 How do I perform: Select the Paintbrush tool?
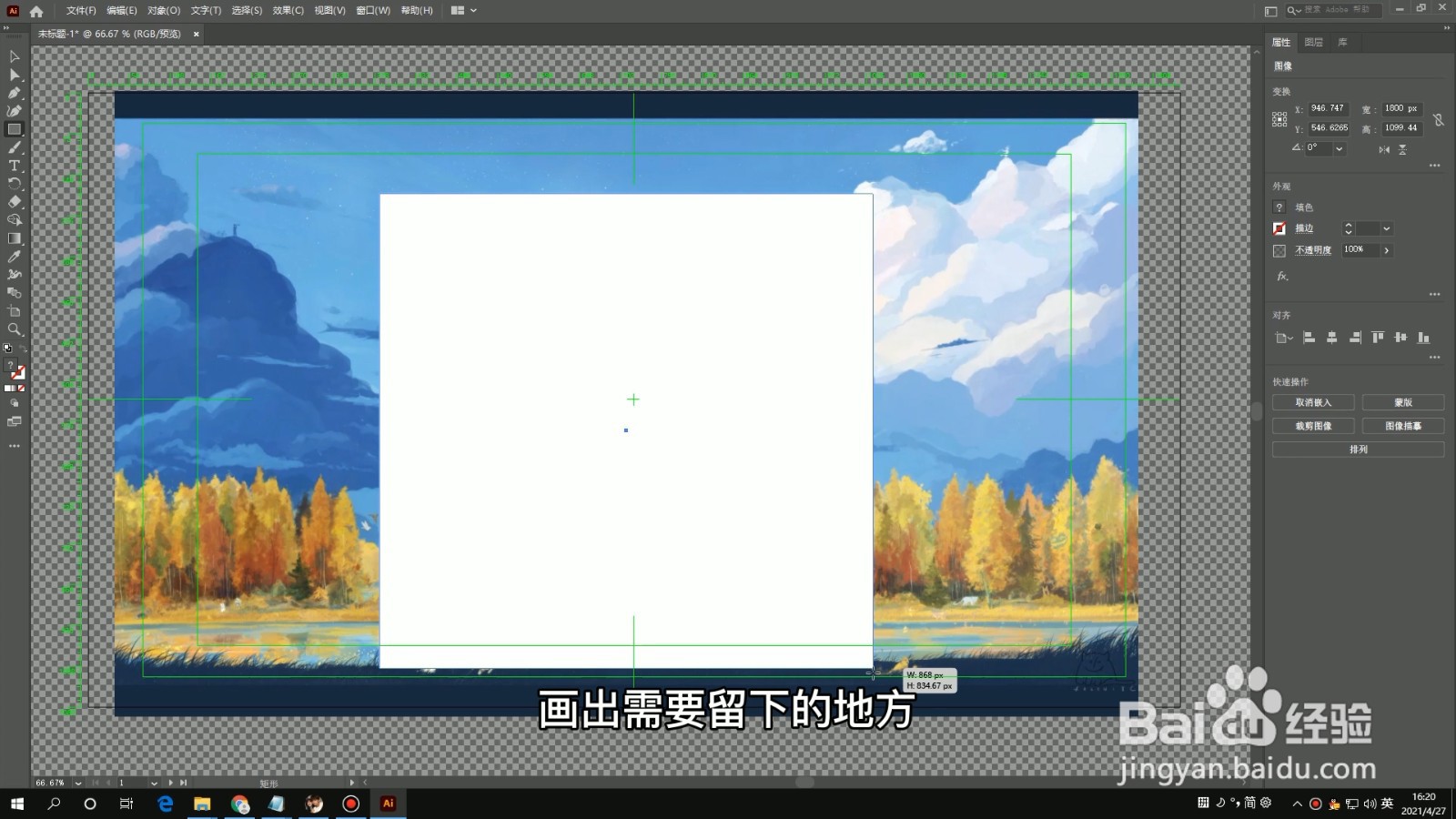[15, 147]
